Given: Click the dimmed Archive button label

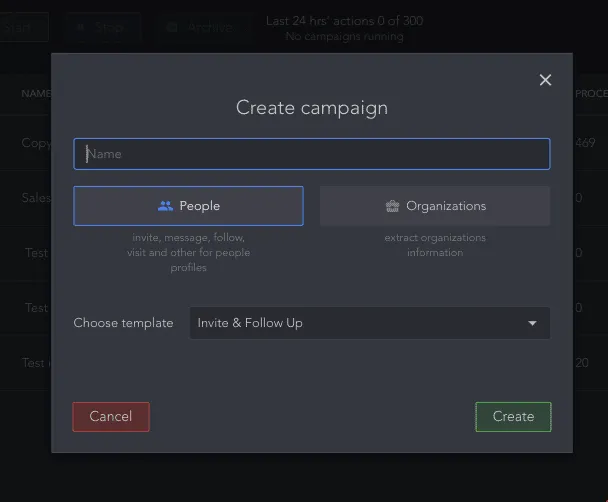Looking at the screenshot, I should (210, 27).
